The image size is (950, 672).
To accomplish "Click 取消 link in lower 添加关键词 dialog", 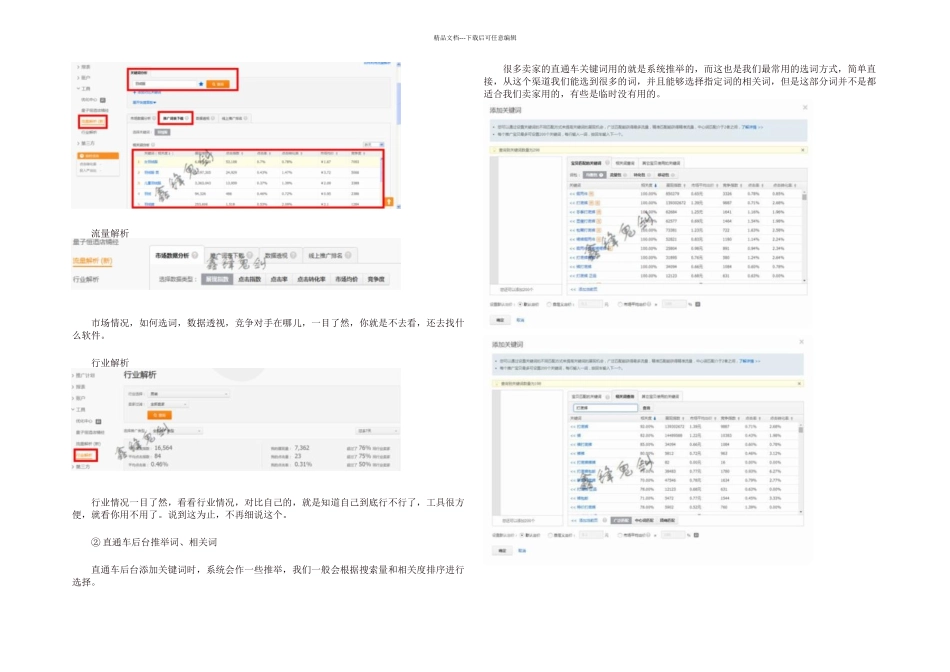I will point(522,550).
